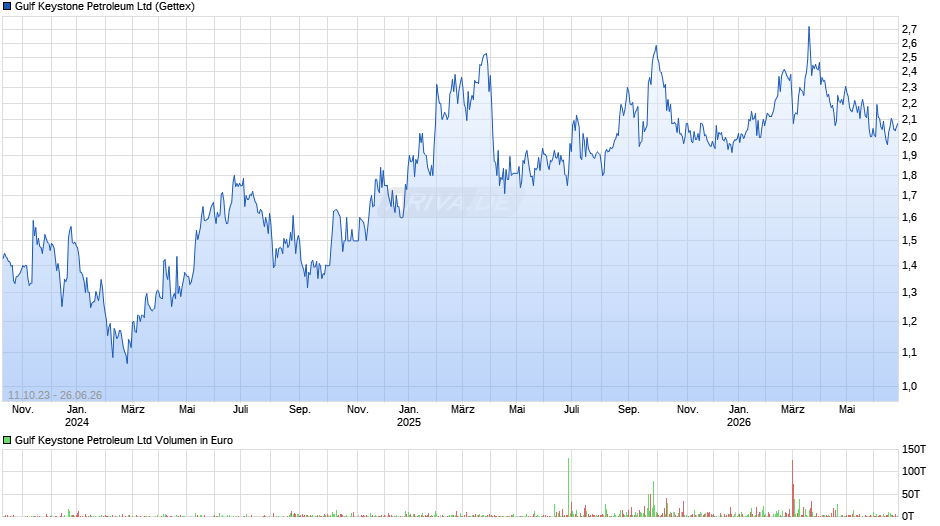Click the '1,5' price axis label
Screen dimensions: 940x526
point(909,241)
